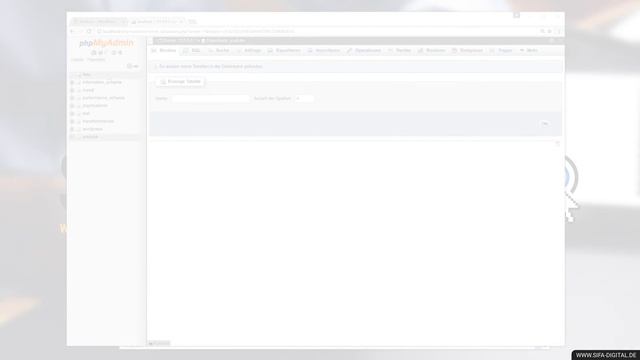This screenshot has height=360, width=640.
Task: Select the performance_schema database
Action: coord(104,98)
